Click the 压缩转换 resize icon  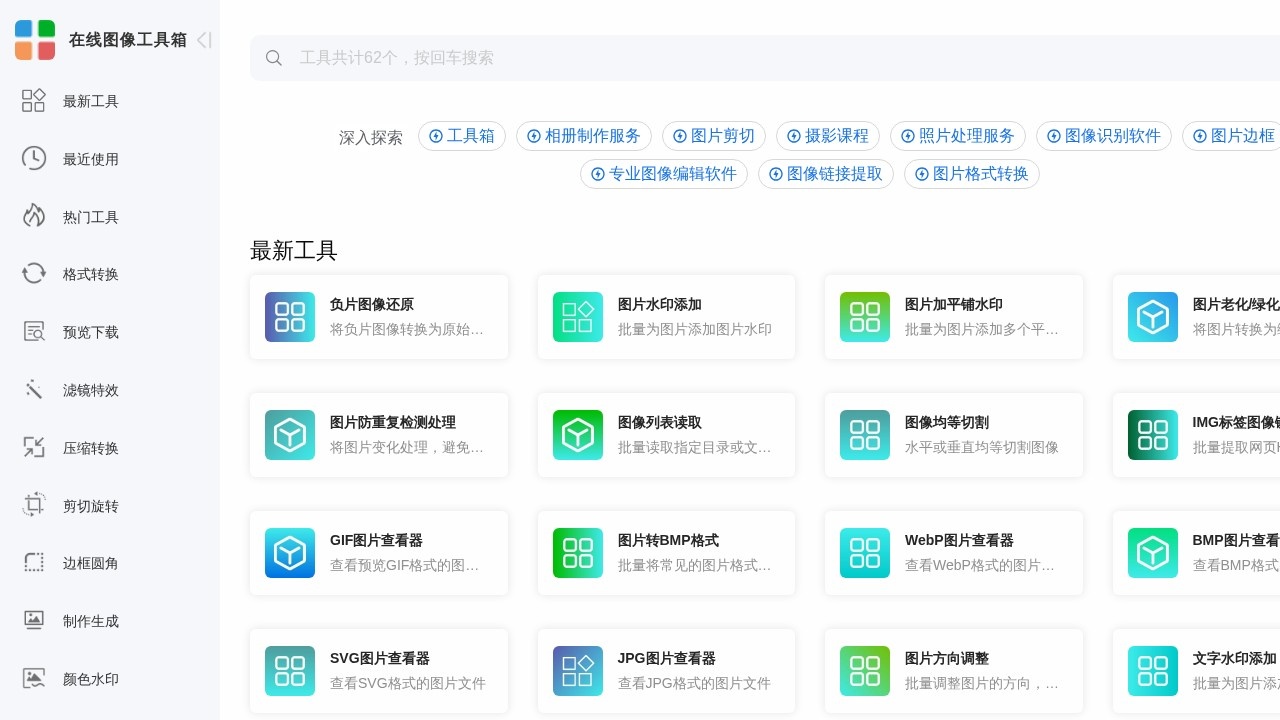(33, 448)
